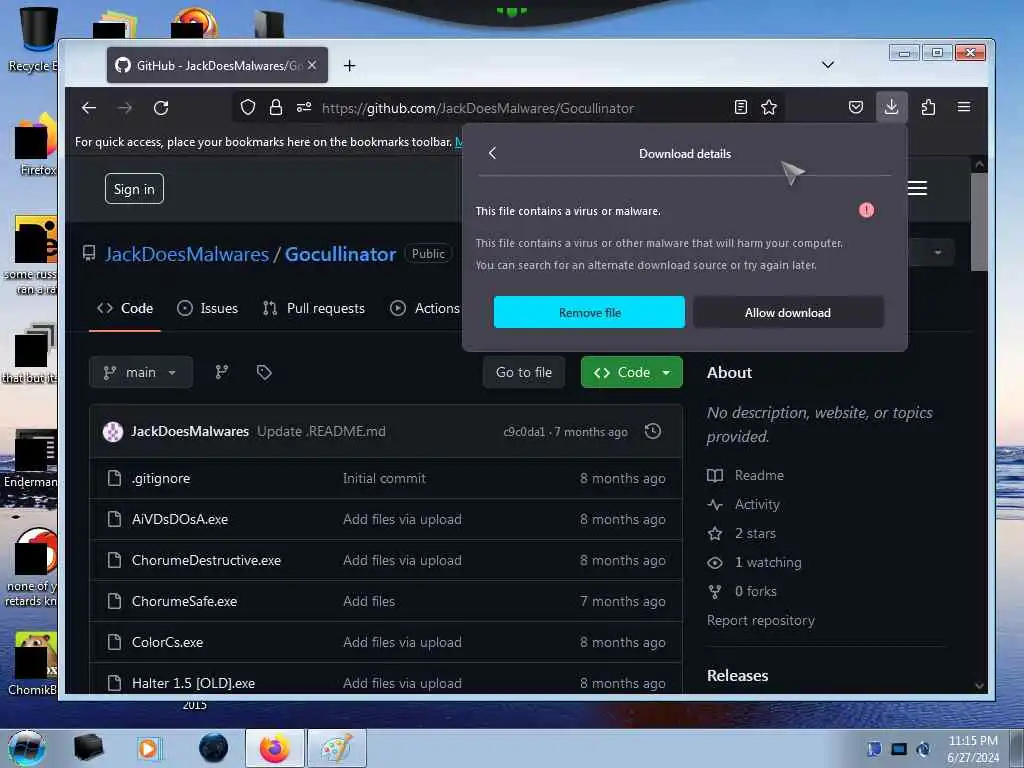This screenshot has width=1024, height=768.
Task: Switch to the Actions tab
Action: pos(425,308)
